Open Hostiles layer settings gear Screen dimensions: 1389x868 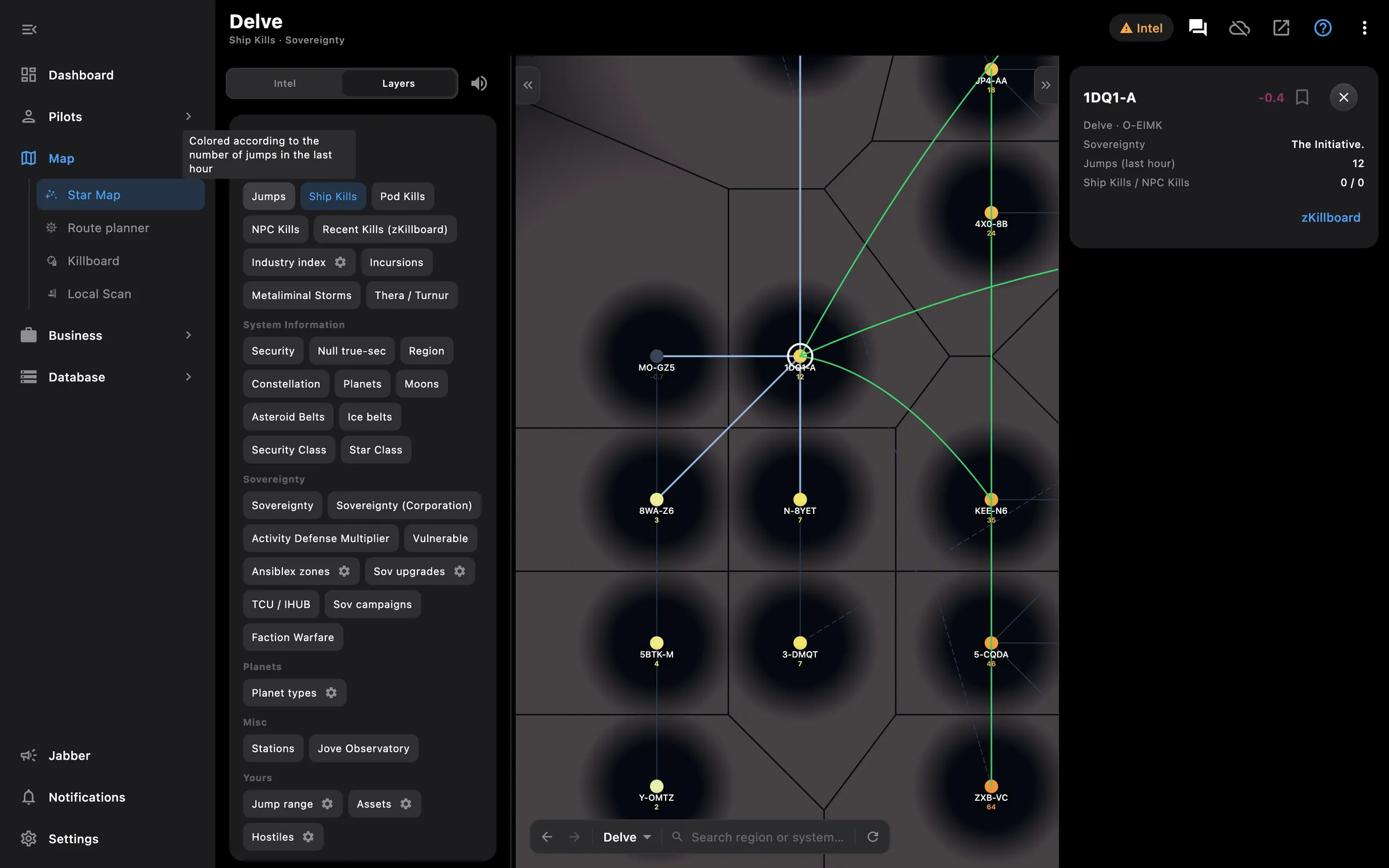coord(308,837)
